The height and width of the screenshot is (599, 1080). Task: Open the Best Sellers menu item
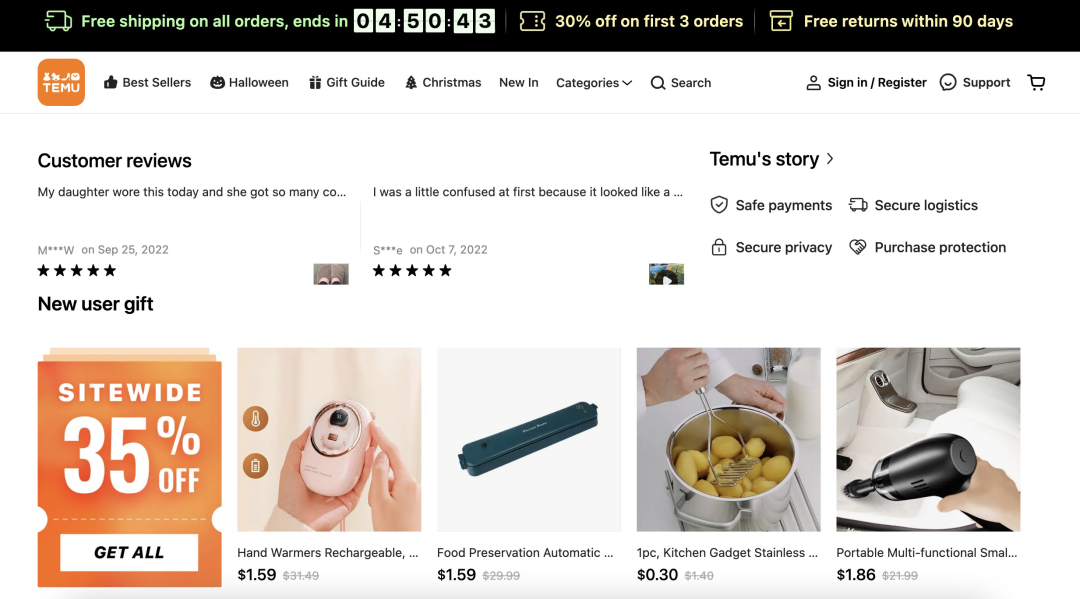pyautogui.click(x=147, y=82)
